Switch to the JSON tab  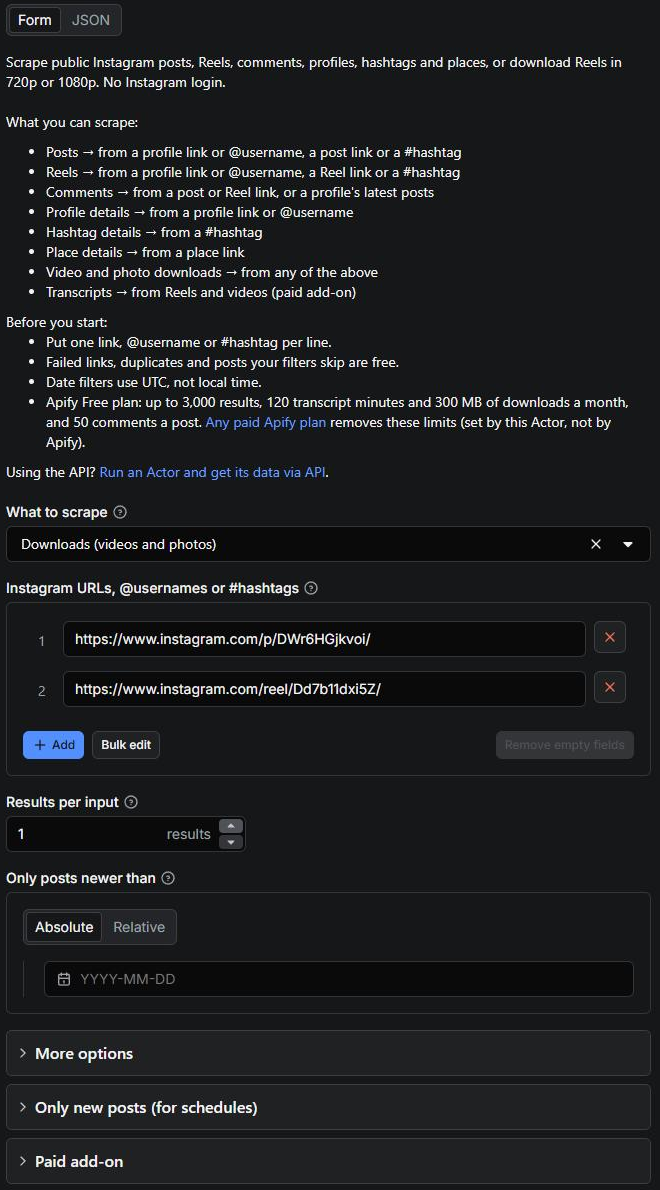coord(91,20)
